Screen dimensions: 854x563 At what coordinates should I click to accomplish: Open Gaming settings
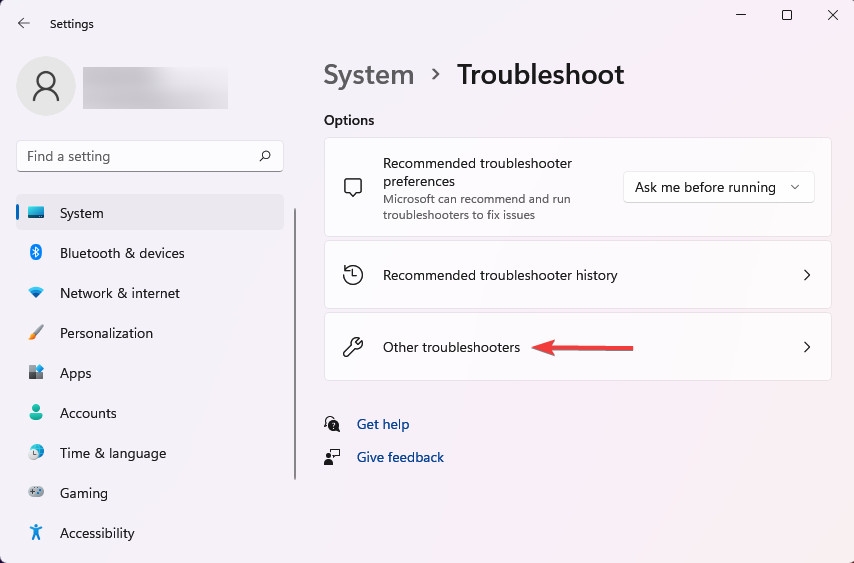click(150, 493)
